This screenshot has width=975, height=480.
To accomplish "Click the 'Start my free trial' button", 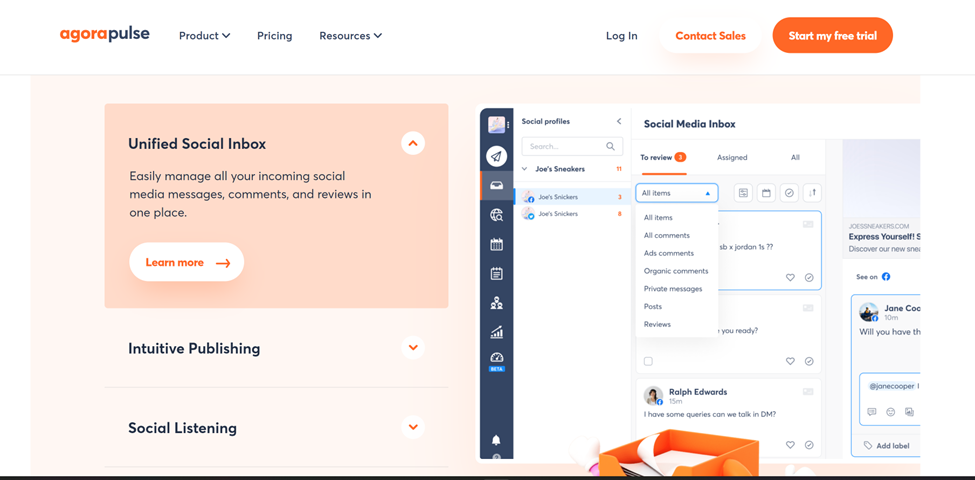I will tap(833, 35).
